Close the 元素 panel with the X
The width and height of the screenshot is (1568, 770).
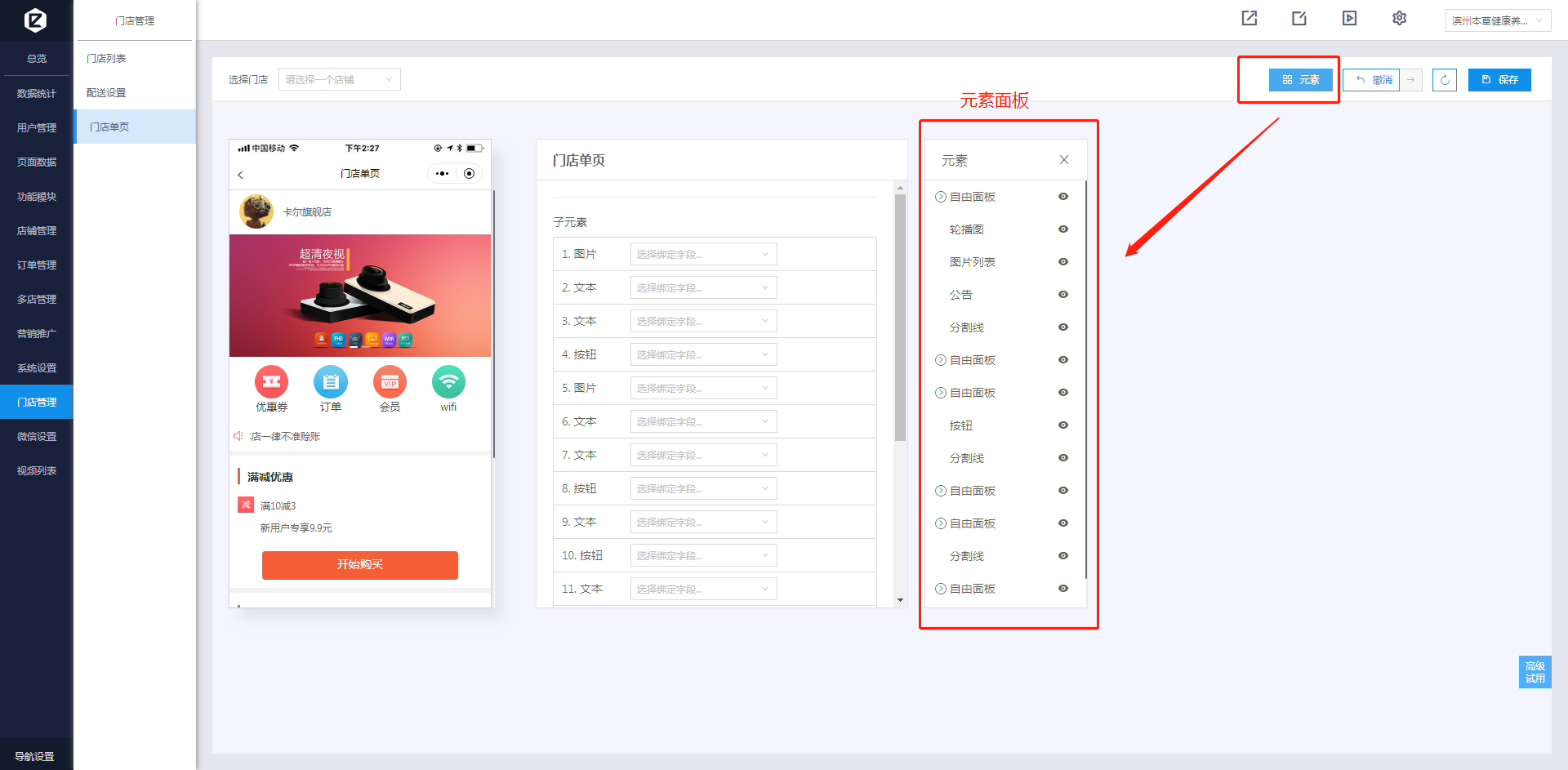(x=1063, y=160)
